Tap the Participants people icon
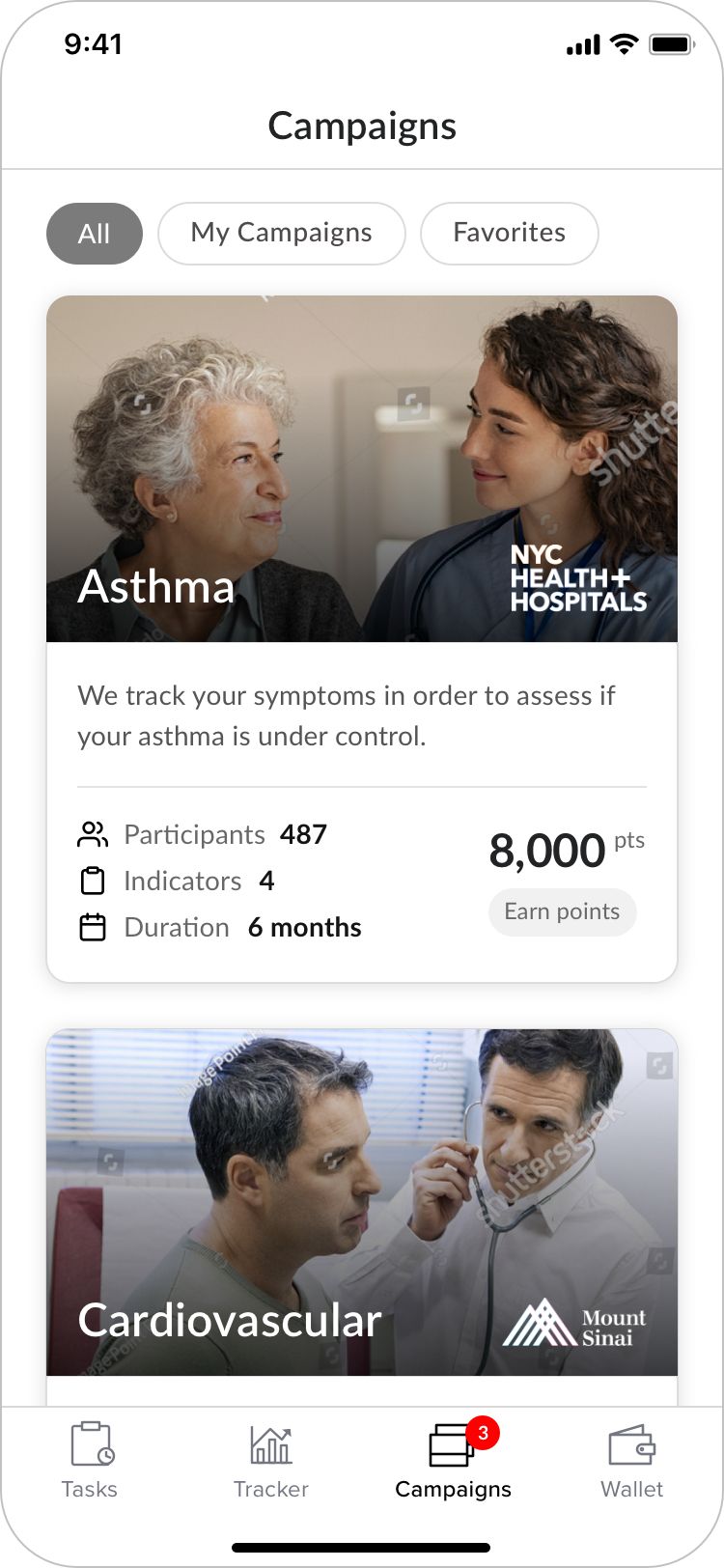The height and width of the screenshot is (1568, 724). click(92, 834)
